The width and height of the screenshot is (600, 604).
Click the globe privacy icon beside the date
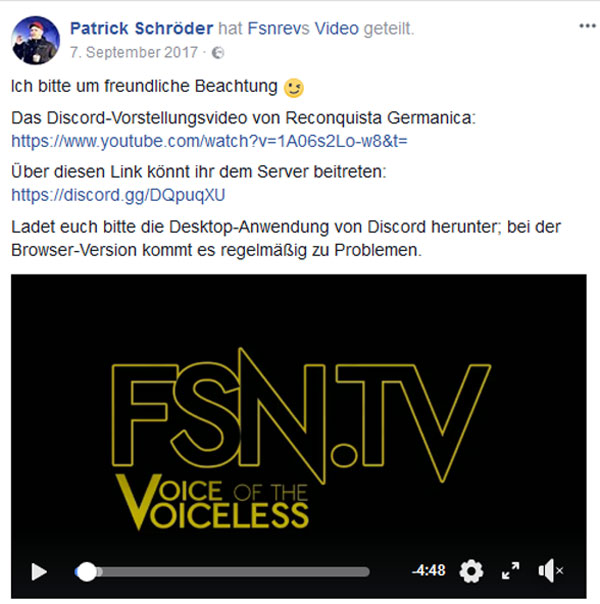(x=218, y=53)
